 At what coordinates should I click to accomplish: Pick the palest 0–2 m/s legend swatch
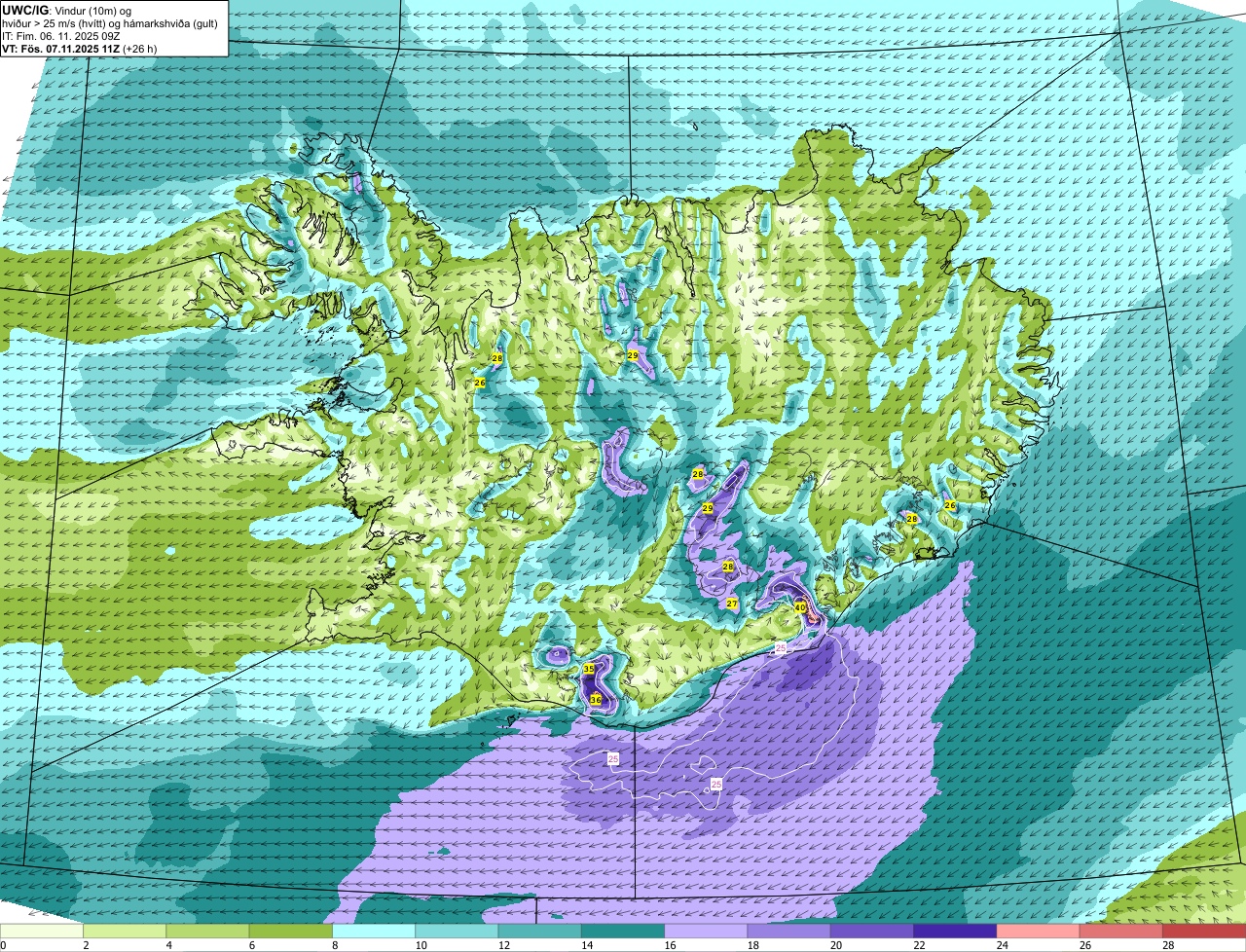[42, 932]
